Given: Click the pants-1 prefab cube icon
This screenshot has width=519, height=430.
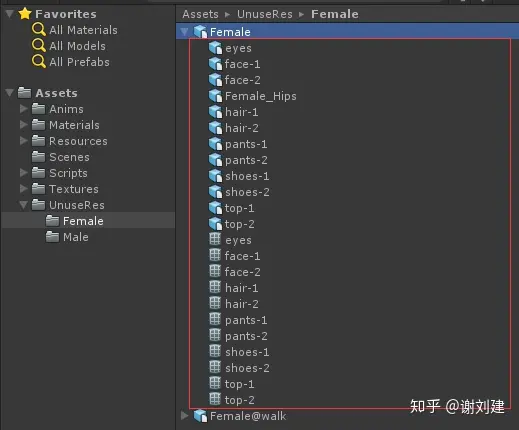Looking at the screenshot, I should (215, 144).
